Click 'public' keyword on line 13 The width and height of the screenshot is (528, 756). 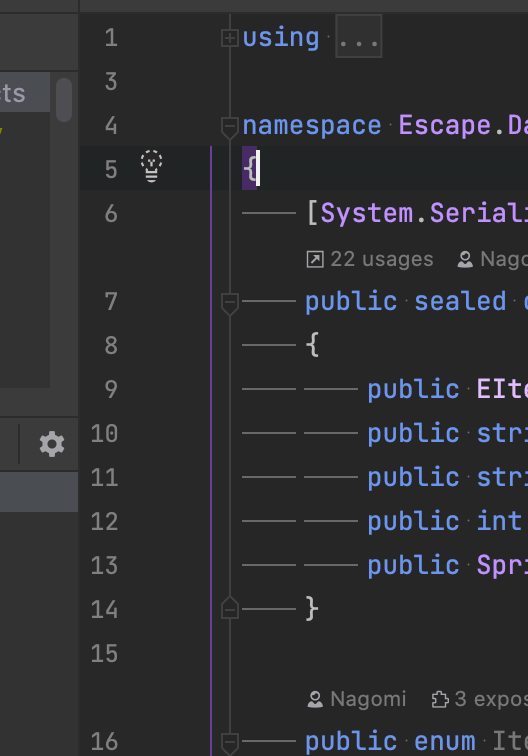(x=413, y=566)
